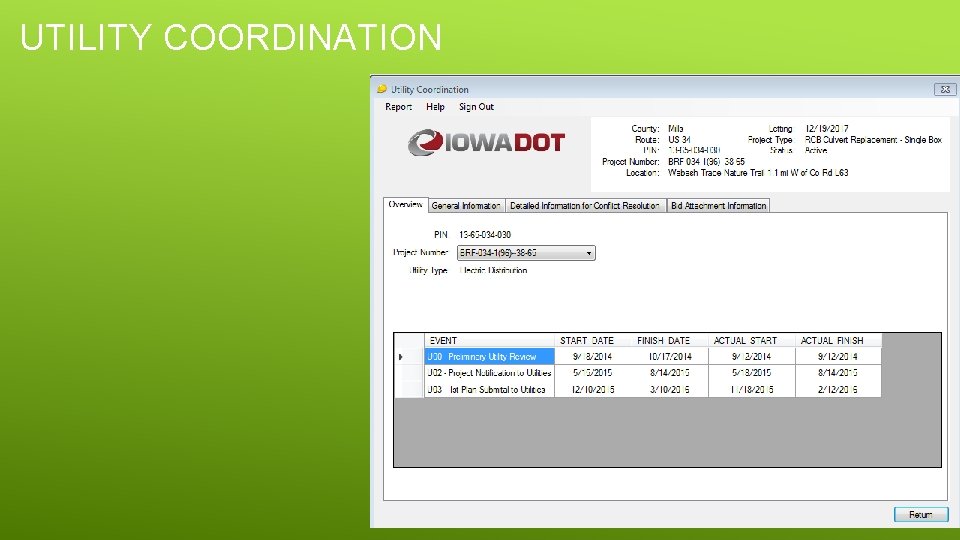Switch to the General Information tab
960x540 pixels.
tap(466, 206)
